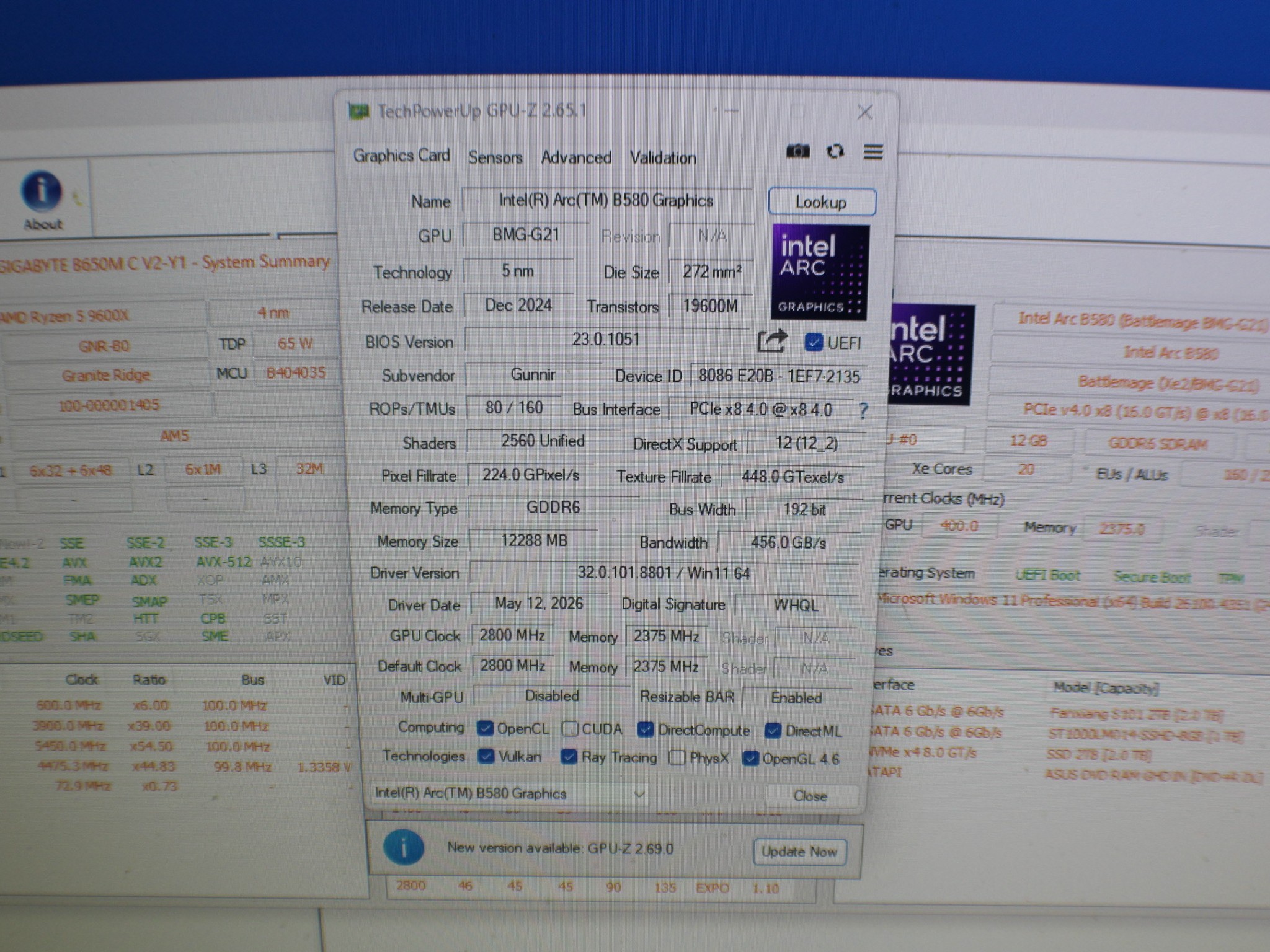
Task: Toggle the DirectML checkbox
Action: (x=773, y=731)
